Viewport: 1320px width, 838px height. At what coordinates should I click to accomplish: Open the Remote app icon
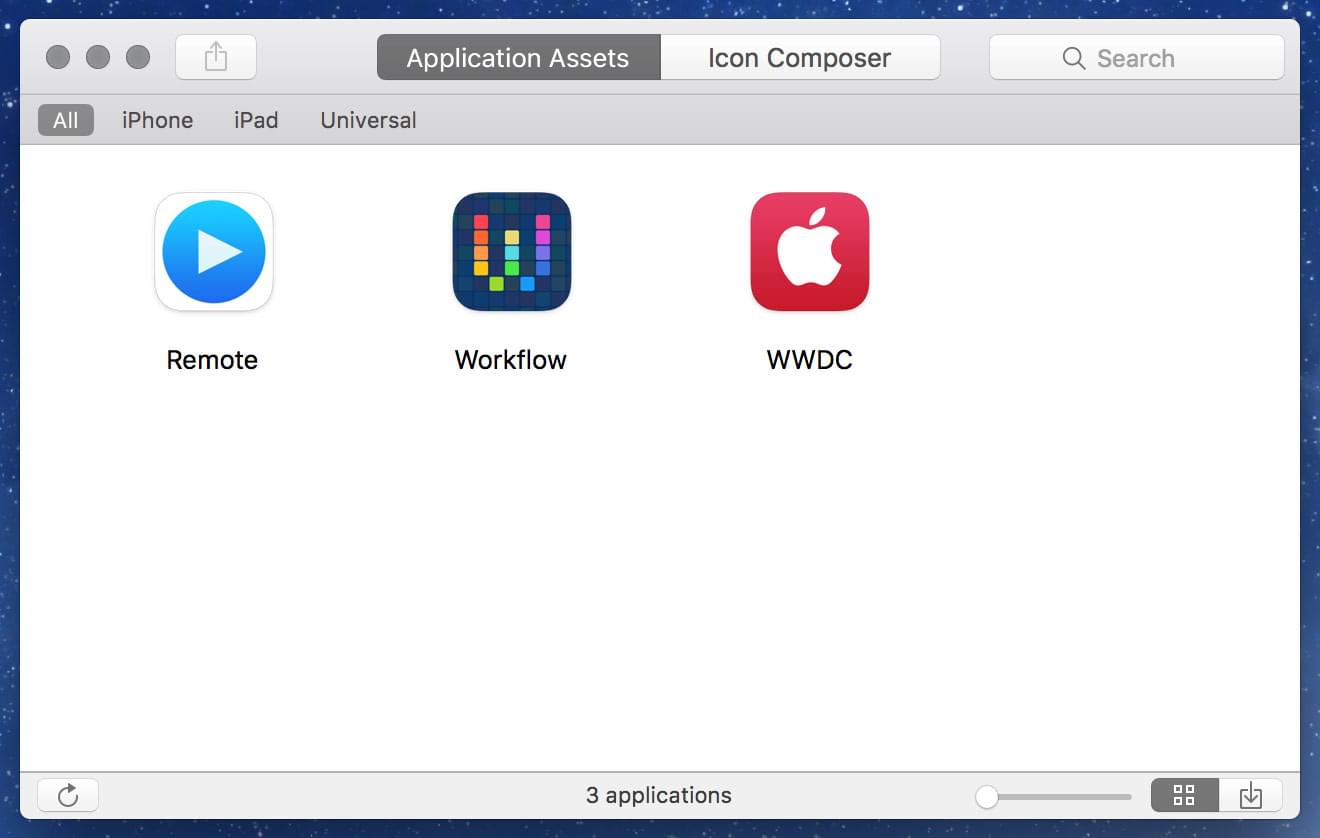(x=214, y=251)
